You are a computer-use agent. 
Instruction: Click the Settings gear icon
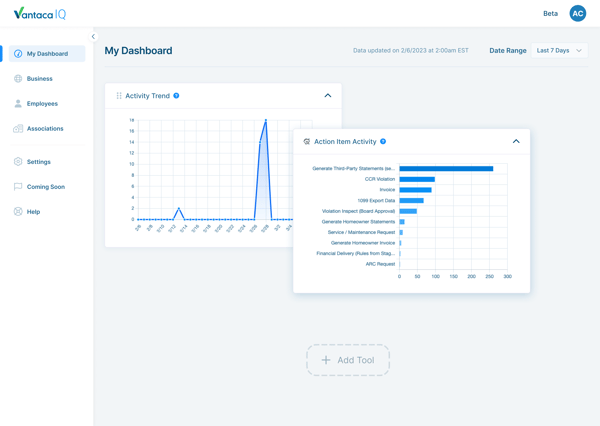18,162
